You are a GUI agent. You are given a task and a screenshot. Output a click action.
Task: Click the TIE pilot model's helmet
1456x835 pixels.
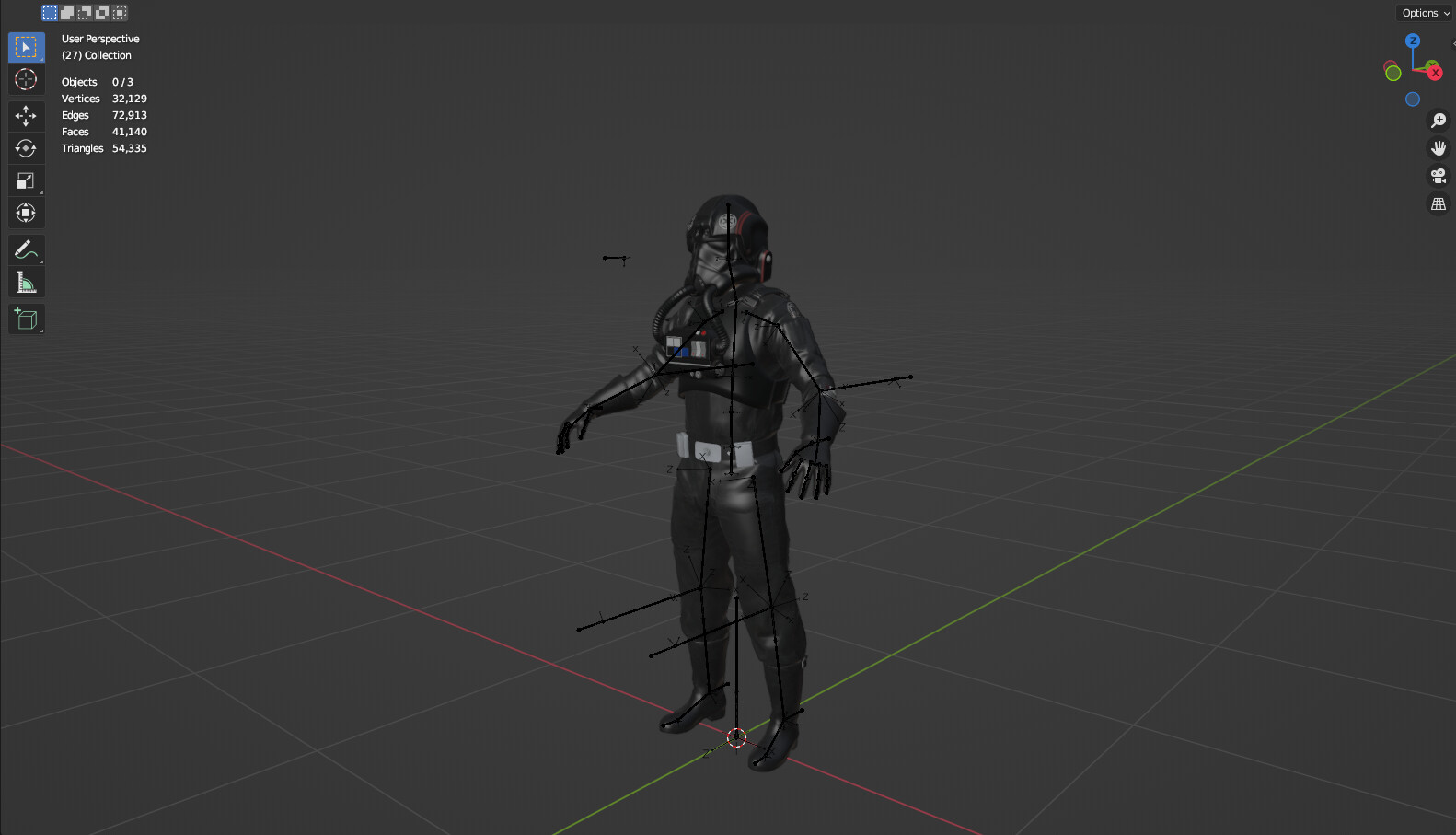tap(727, 238)
